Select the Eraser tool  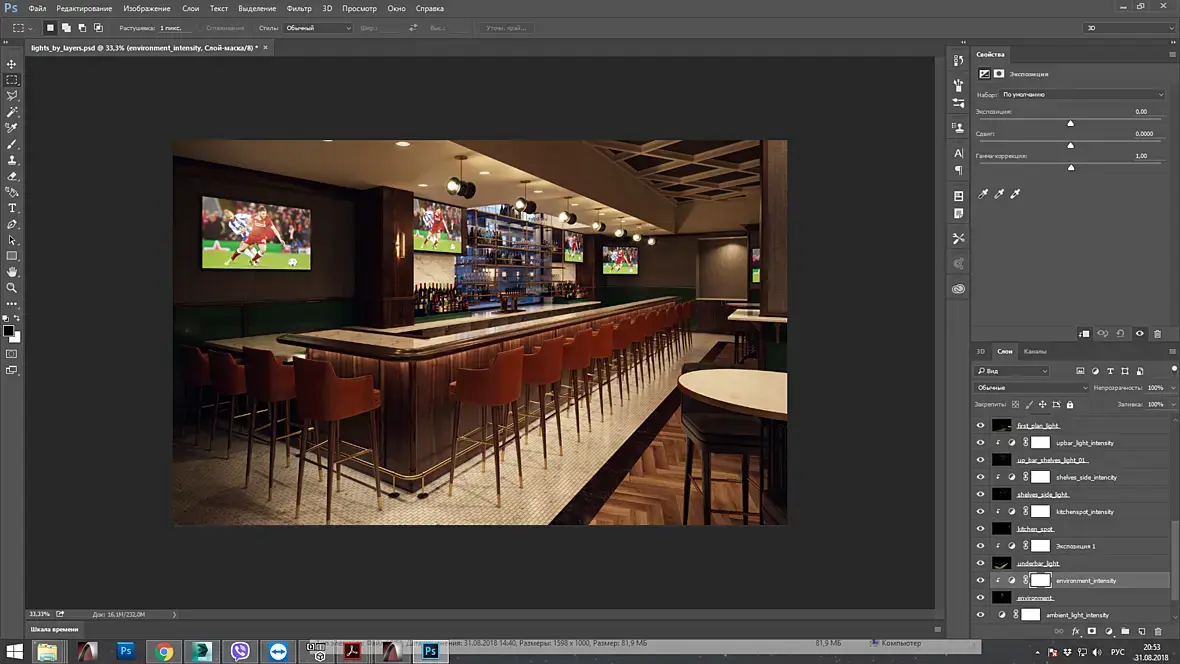pos(12,176)
